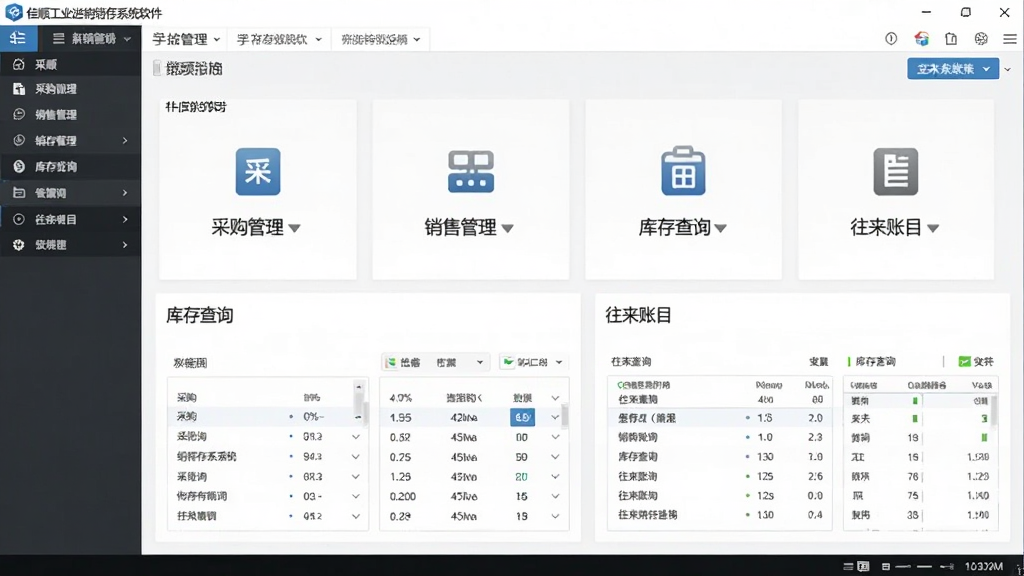This screenshot has height=576, width=1024.
Task: Click the 往来账目 sidebar play-circle icon
Action: 19,219
